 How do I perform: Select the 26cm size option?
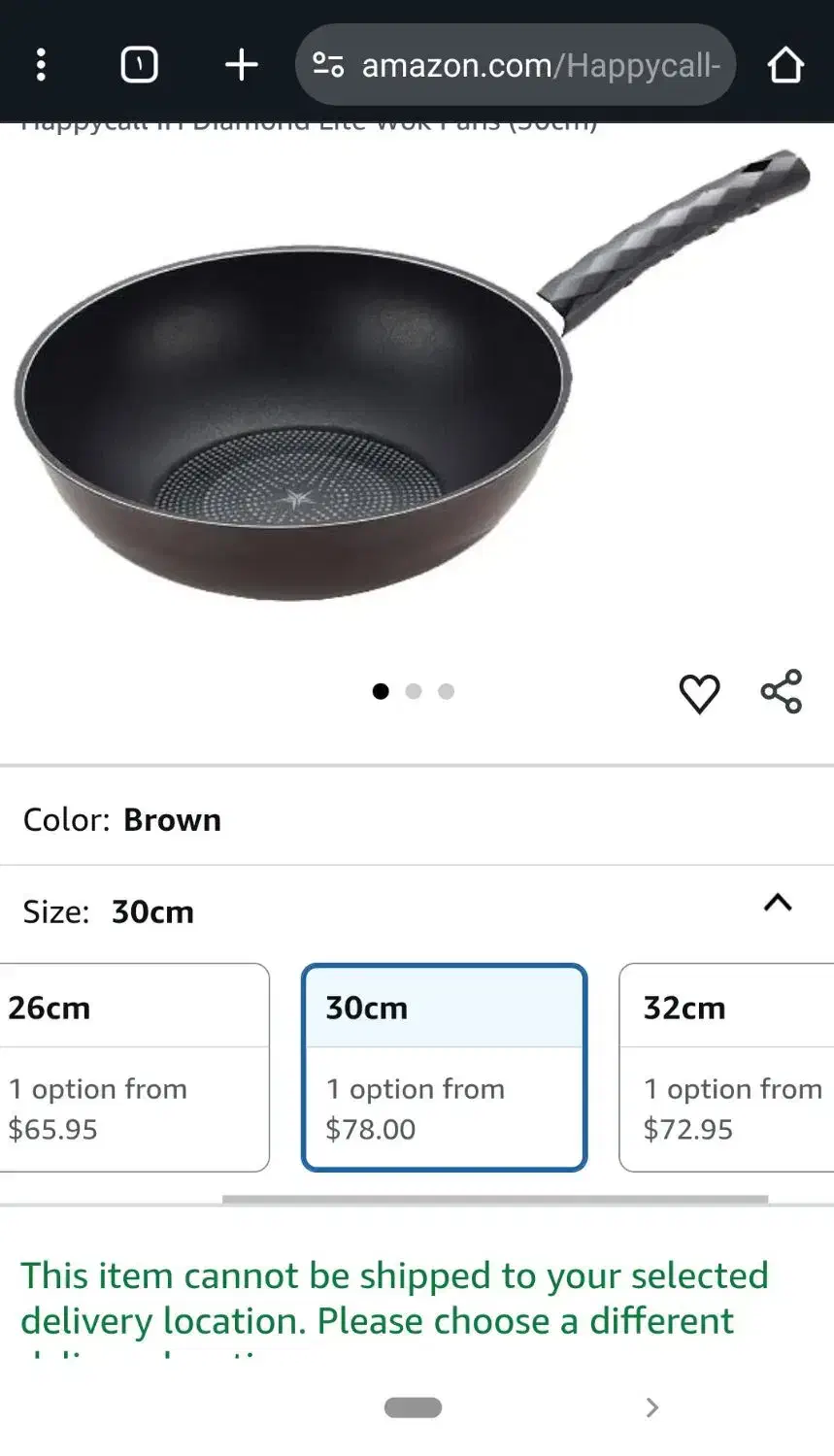134,1067
